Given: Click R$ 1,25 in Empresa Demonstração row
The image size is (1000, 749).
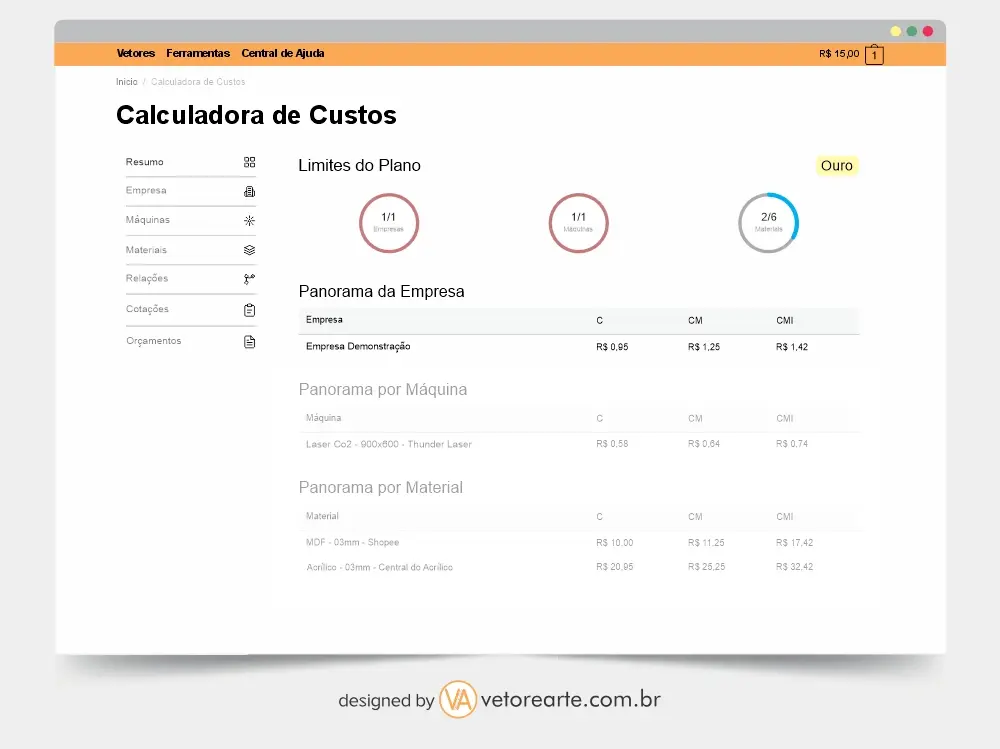Looking at the screenshot, I should 704,347.
